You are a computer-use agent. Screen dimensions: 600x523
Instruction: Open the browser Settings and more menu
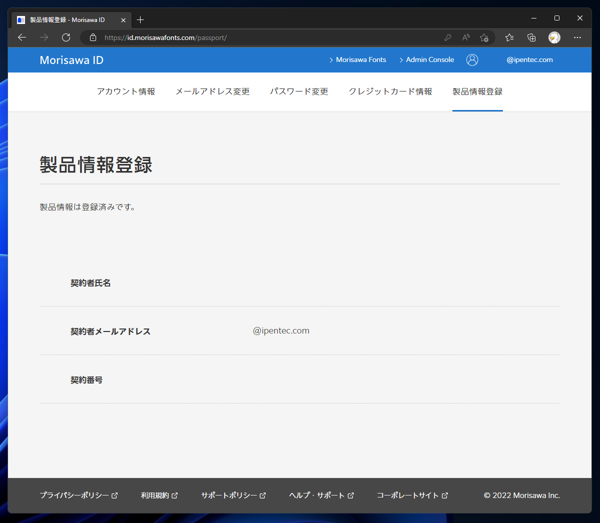(577, 37)
